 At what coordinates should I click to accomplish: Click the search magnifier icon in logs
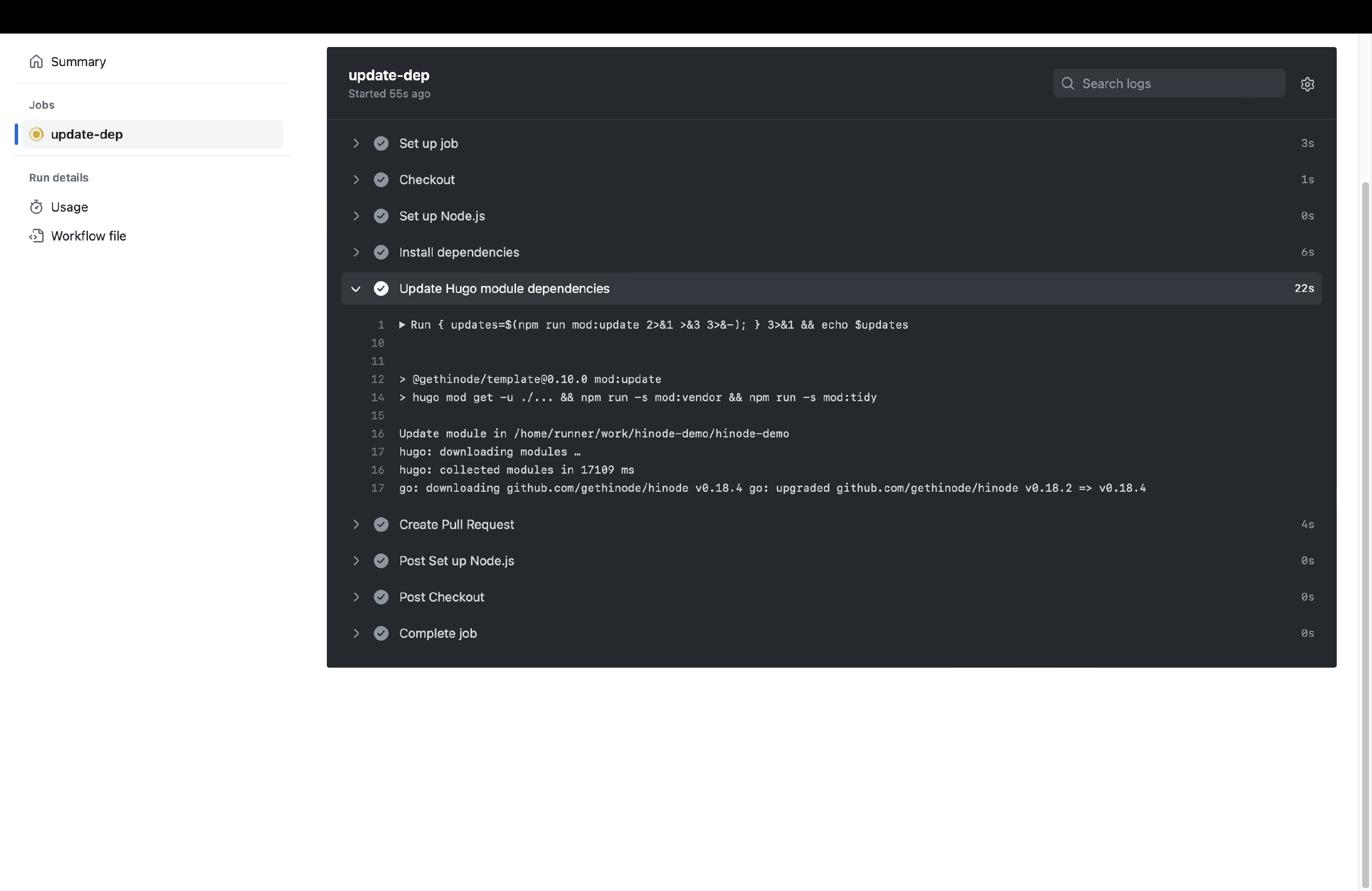[1068, 84]
